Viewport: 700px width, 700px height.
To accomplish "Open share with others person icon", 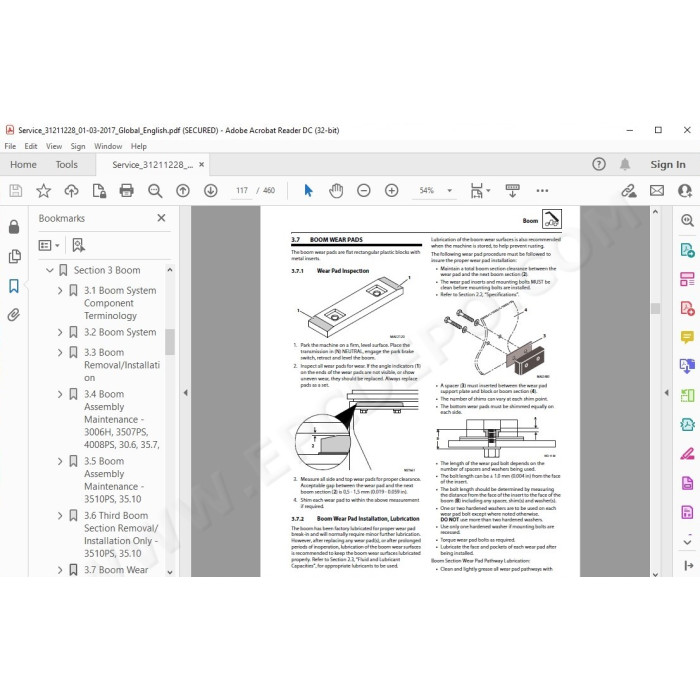I will point(685,191).
